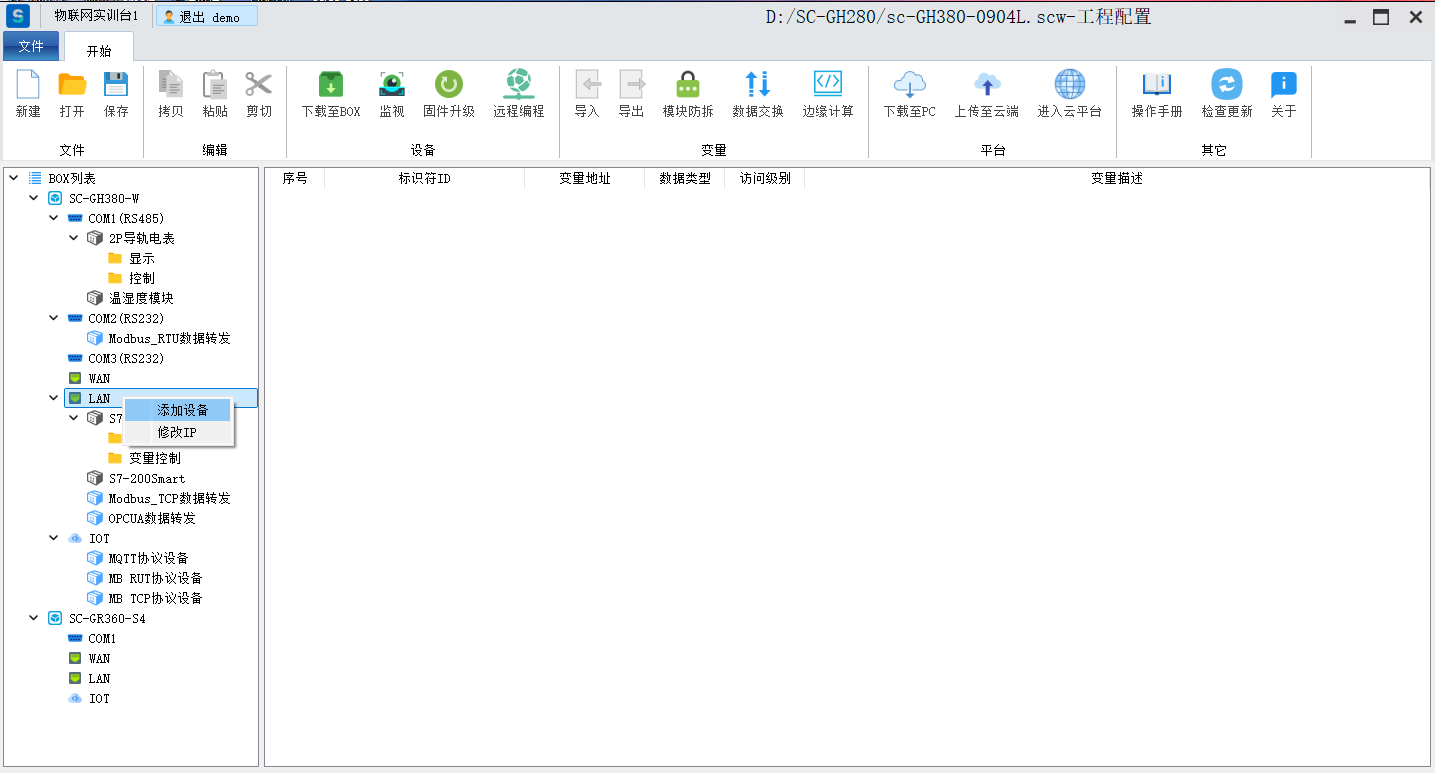The height and width of the screenshot is (773, 1435).
Task: Start Firmware Upgrade (固件升级)
Action: click(448, 87)
